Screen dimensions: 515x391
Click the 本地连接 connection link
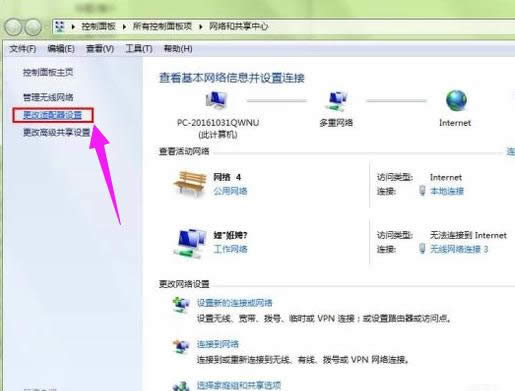pyautogui.click(x=447, y=191)
